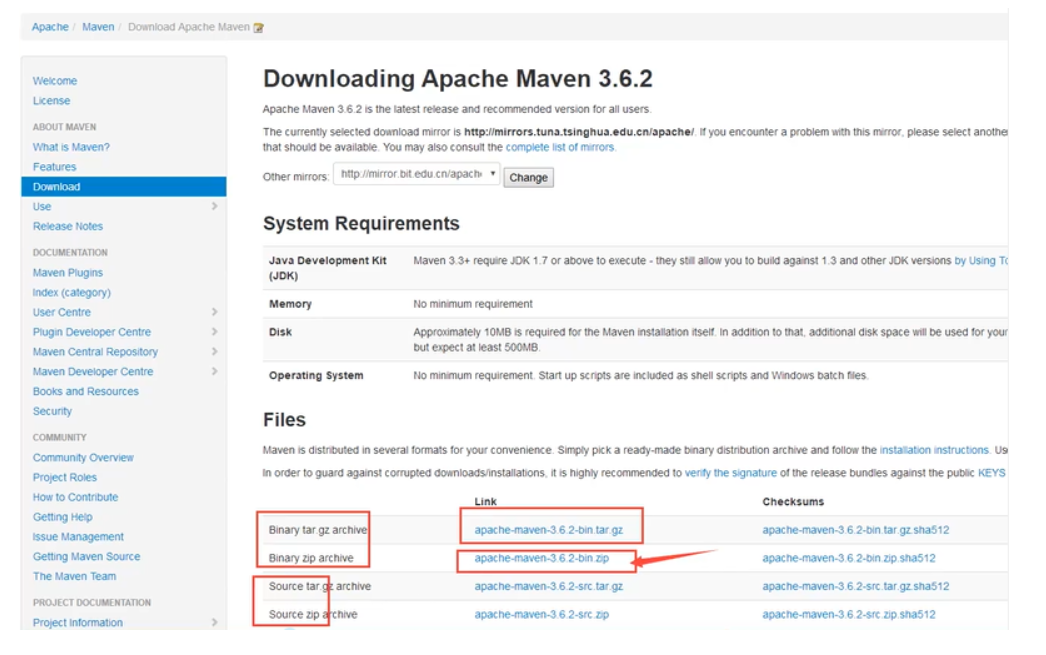
Task: Open apache-maven-3.6.2-src.zip.sha512 checksum
Action: tap(849, 614)
